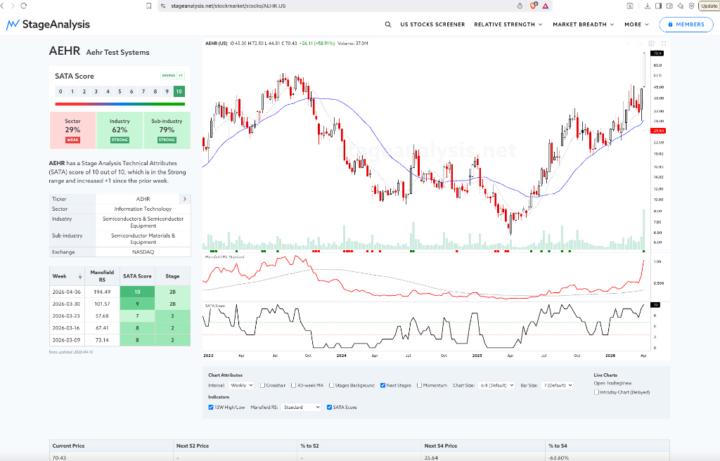Open the Chart Size dropdown
Screen dimensions: 720x461
point(497,385)
